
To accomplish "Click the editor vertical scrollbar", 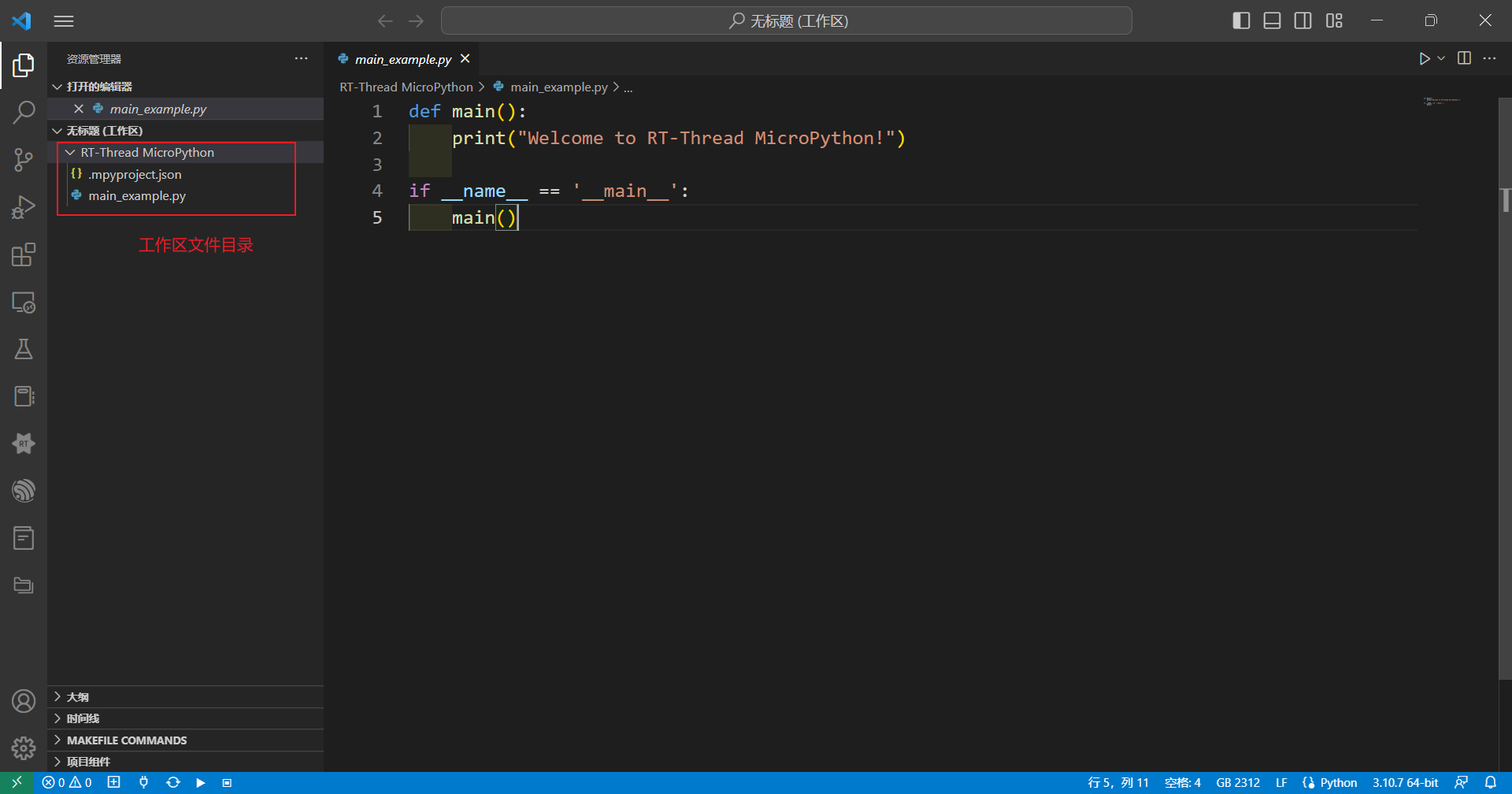I will tap(1505, 388).
